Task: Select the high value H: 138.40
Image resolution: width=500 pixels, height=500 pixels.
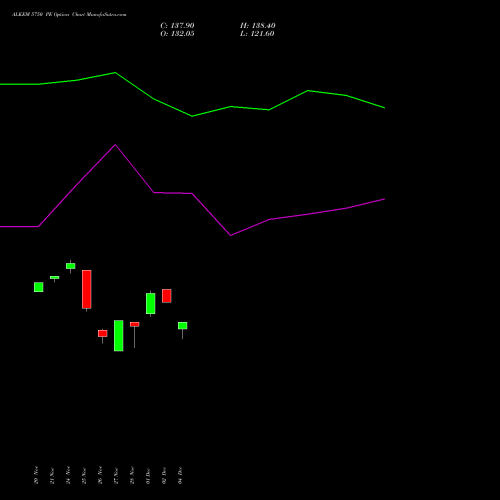Action: 257,26
